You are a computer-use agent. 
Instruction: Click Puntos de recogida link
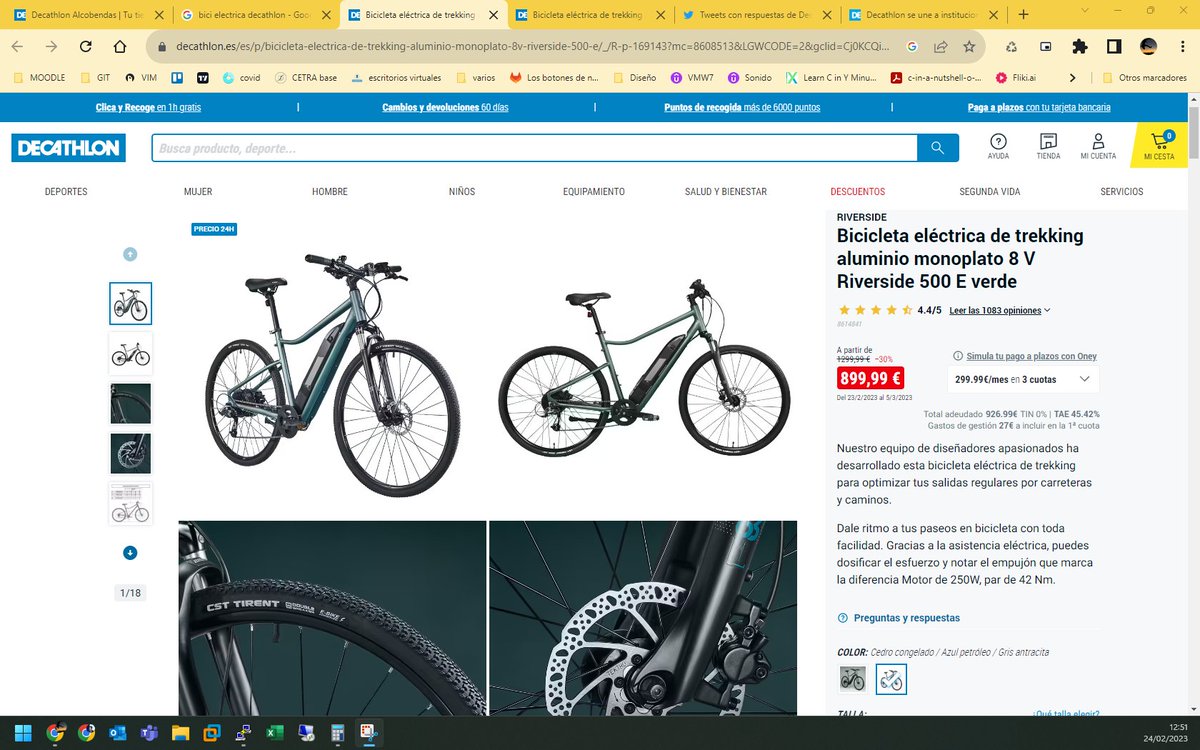742,108
